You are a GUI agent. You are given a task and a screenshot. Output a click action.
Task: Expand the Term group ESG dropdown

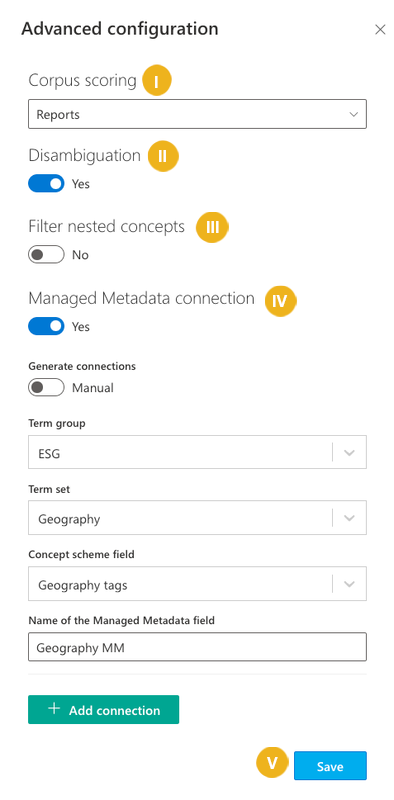point(197,452)
